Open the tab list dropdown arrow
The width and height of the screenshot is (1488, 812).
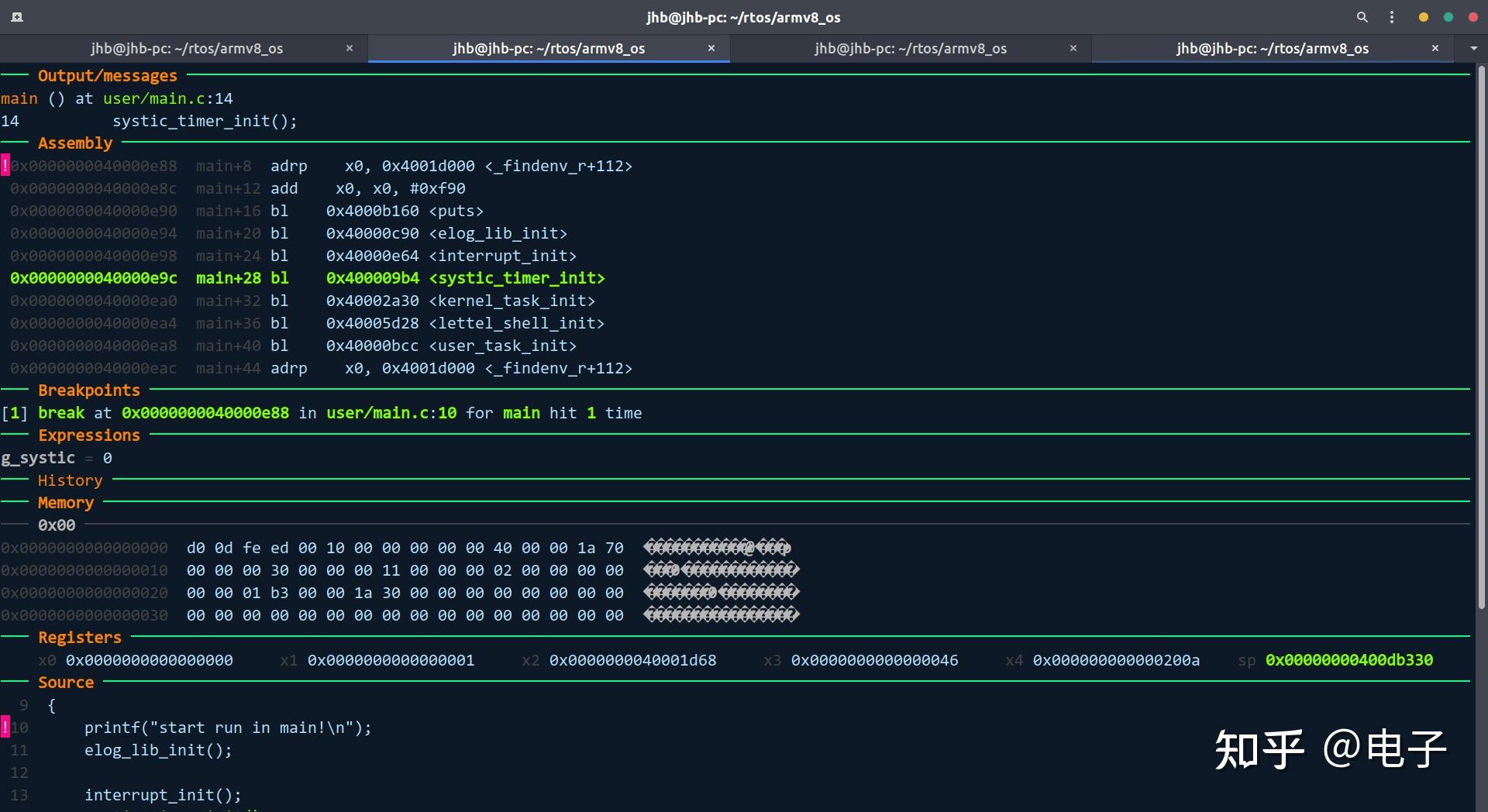(x=1473, y=48)
